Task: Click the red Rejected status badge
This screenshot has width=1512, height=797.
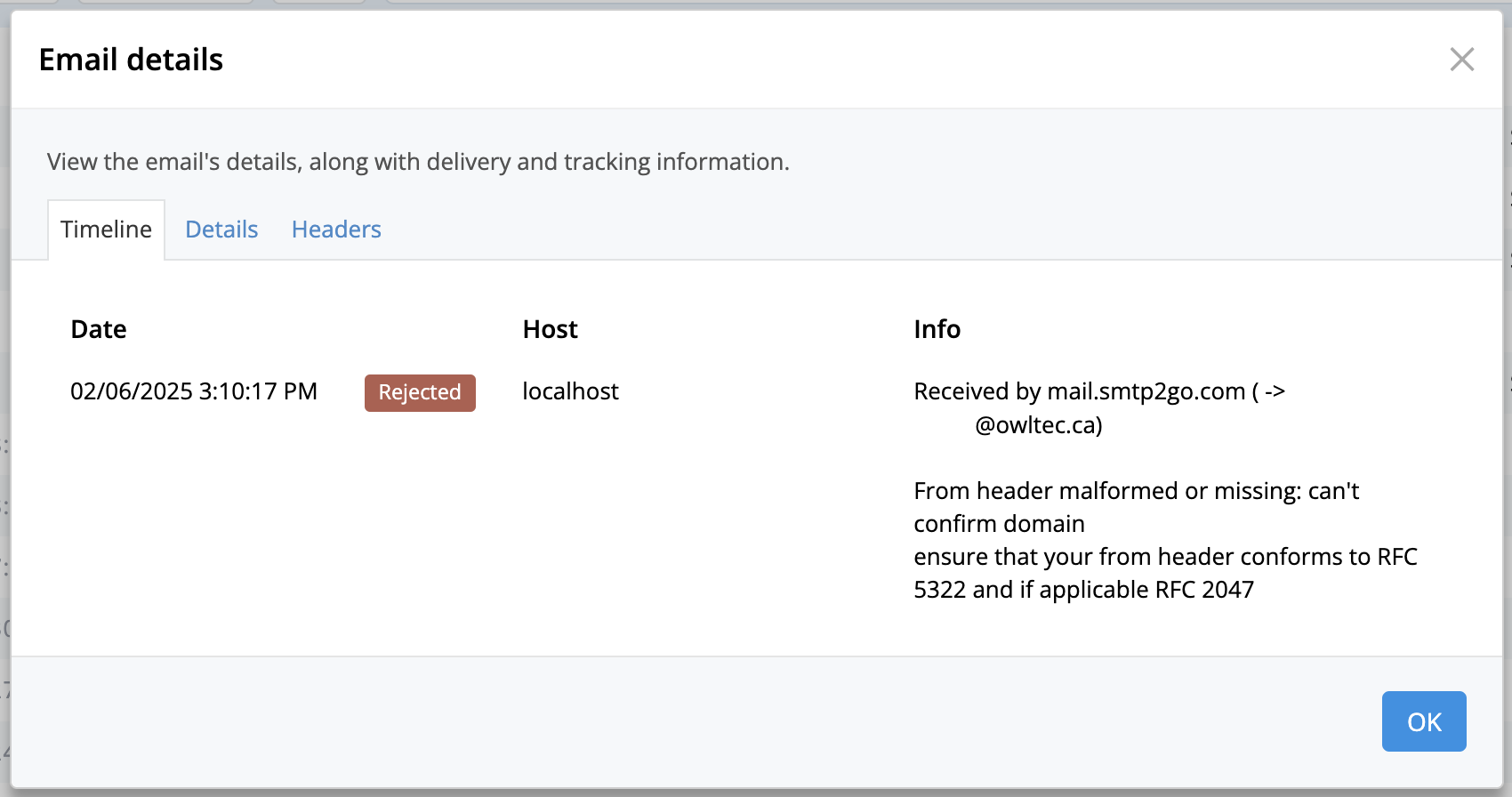Action: (x=420, y=392)
